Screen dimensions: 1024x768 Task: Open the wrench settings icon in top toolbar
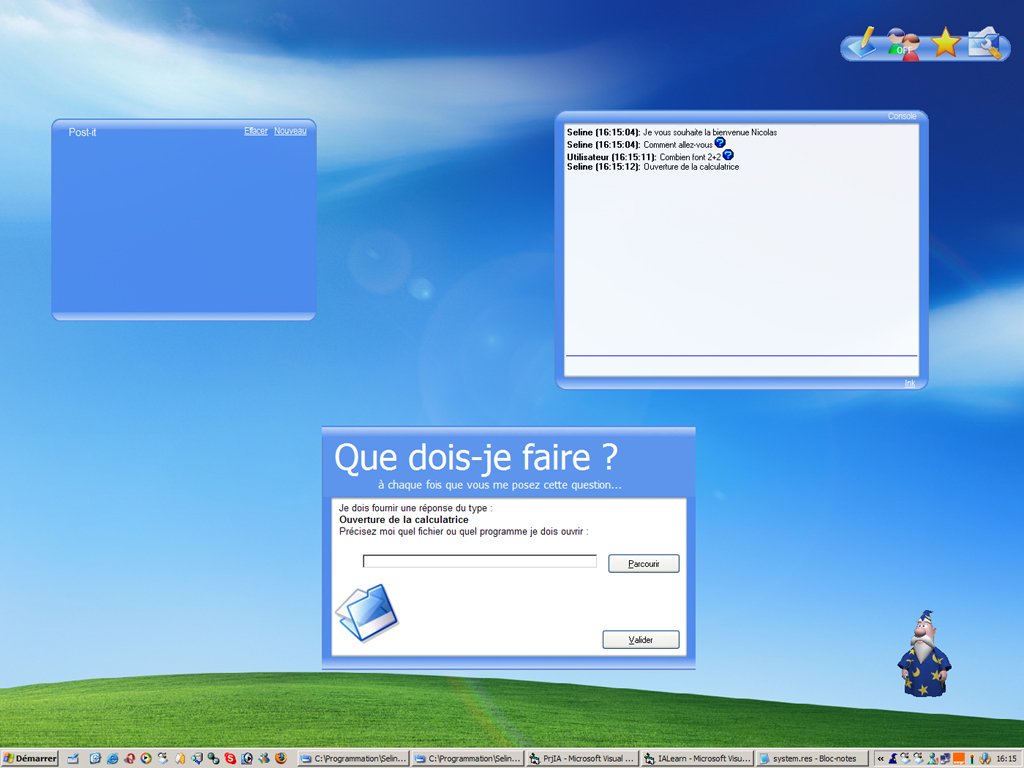tap(984, 43)
